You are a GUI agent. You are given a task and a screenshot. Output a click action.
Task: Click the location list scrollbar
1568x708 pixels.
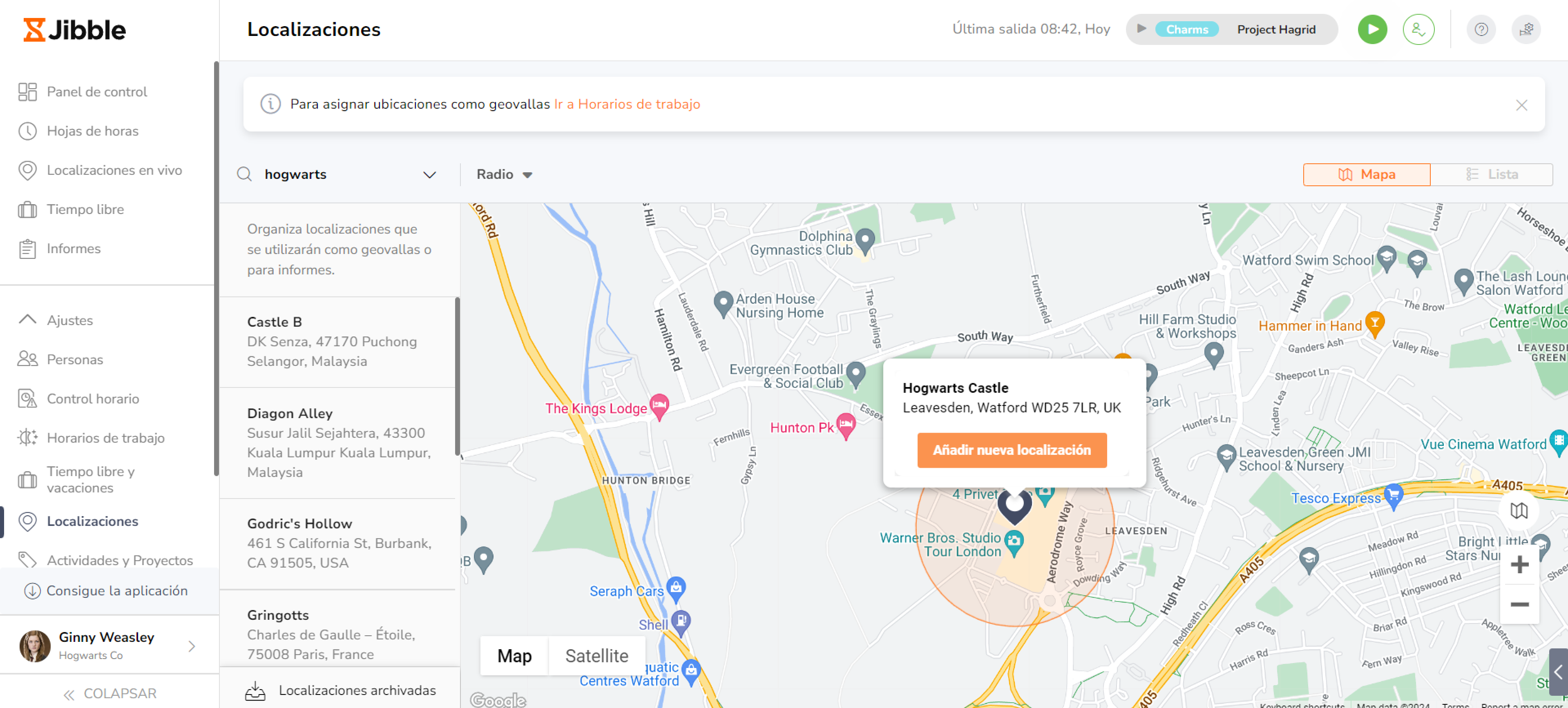457,376
